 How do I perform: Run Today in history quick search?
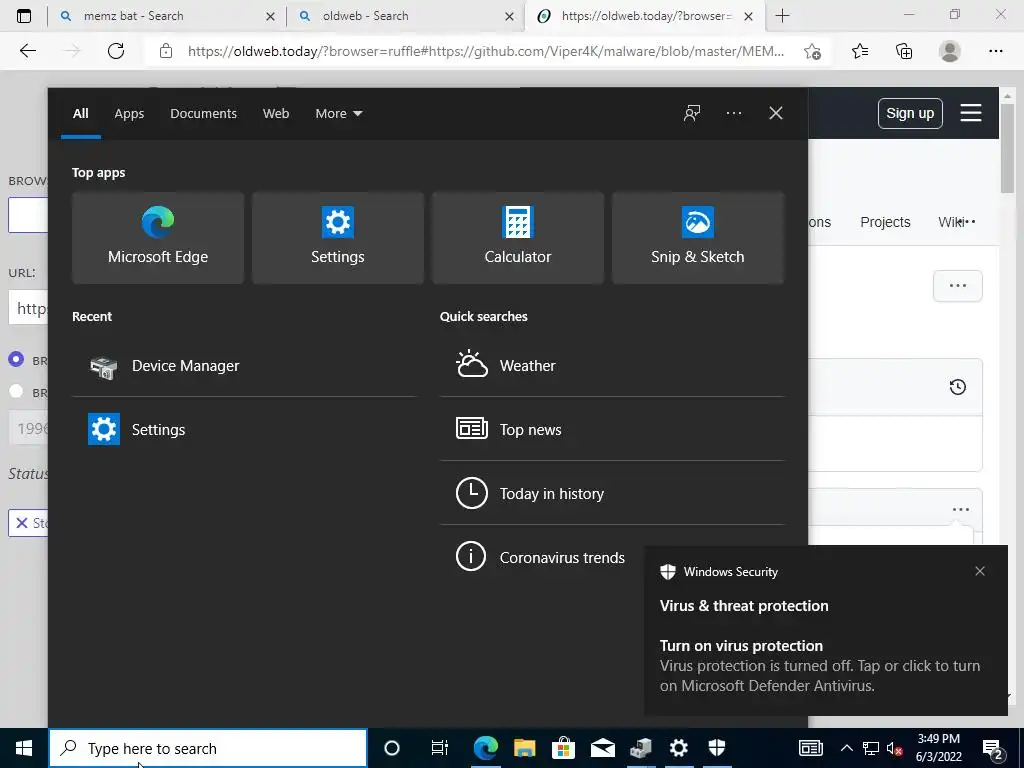pos(612,494)
